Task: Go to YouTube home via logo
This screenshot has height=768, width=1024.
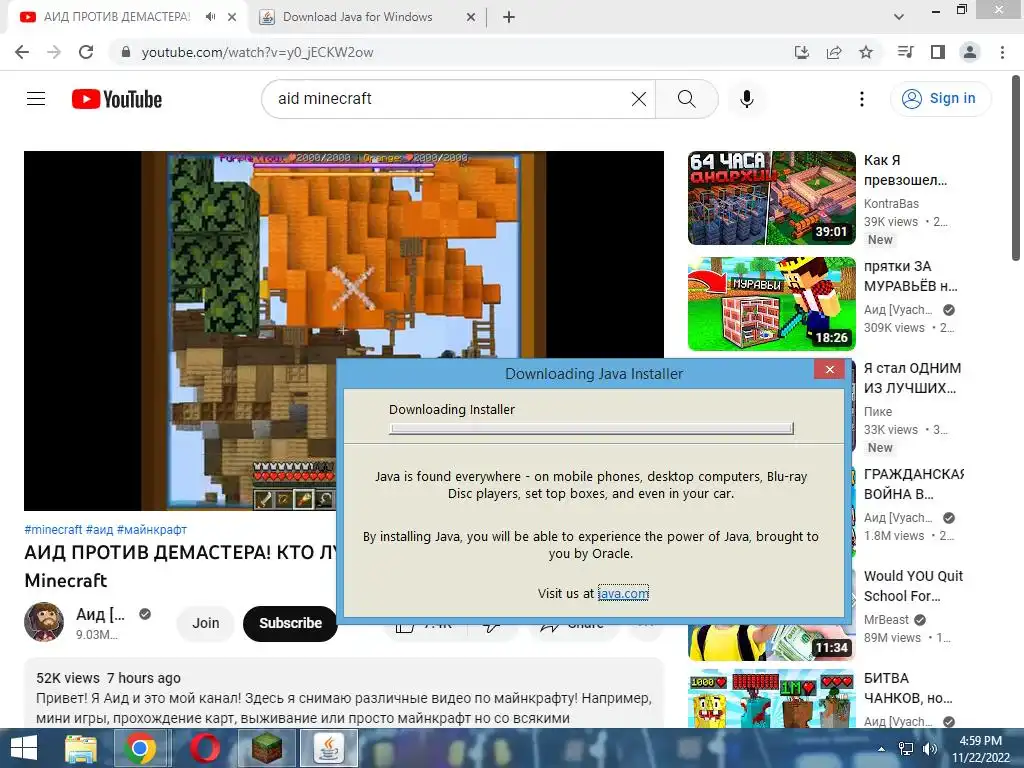Action: (117, 99)
